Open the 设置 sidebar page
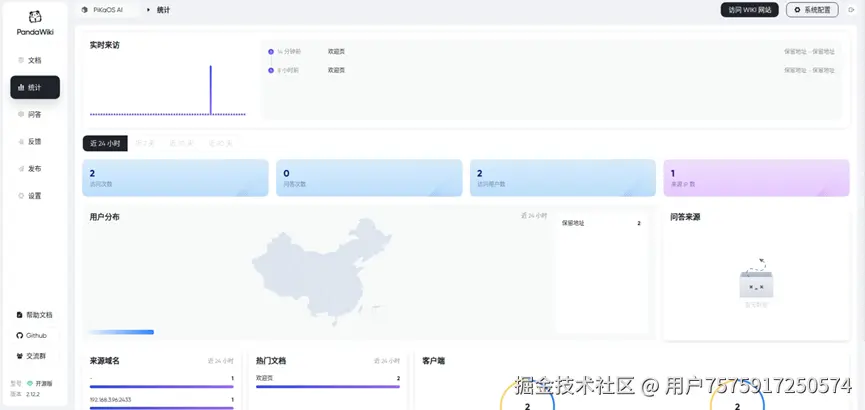 [x=35, y=195]
